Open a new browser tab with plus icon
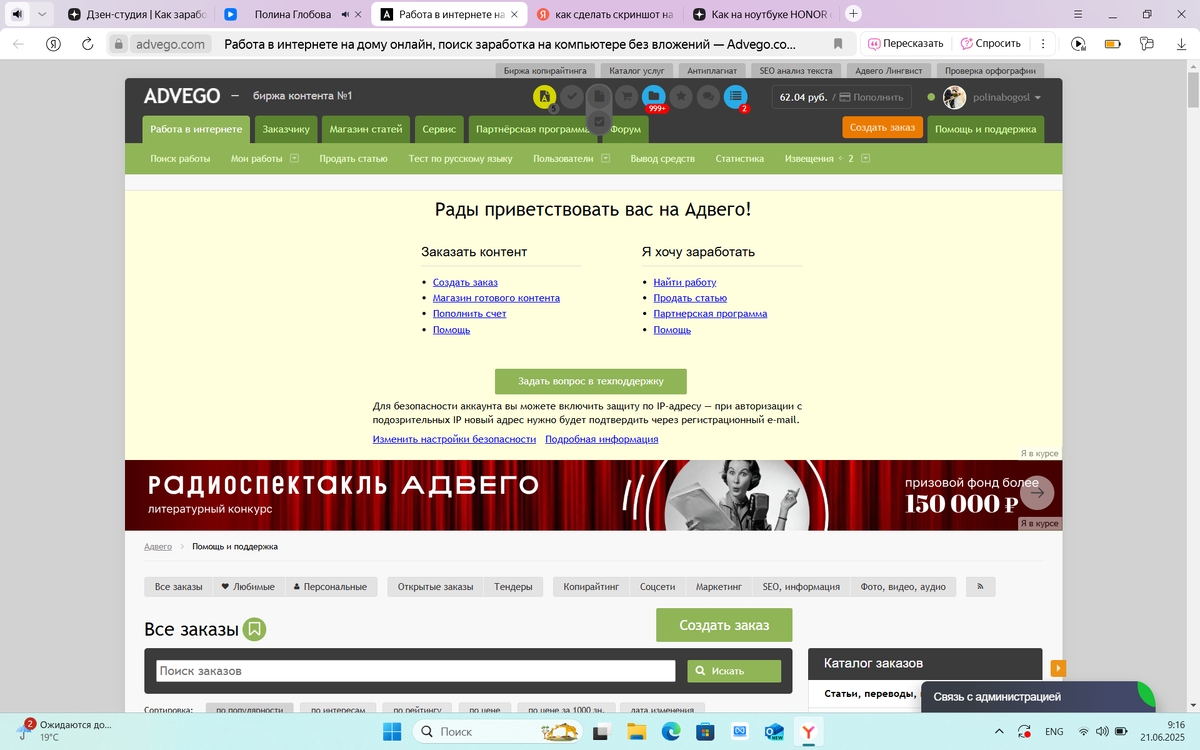Viewport: 1200px width, 750px height. click(x=853, y=14)
